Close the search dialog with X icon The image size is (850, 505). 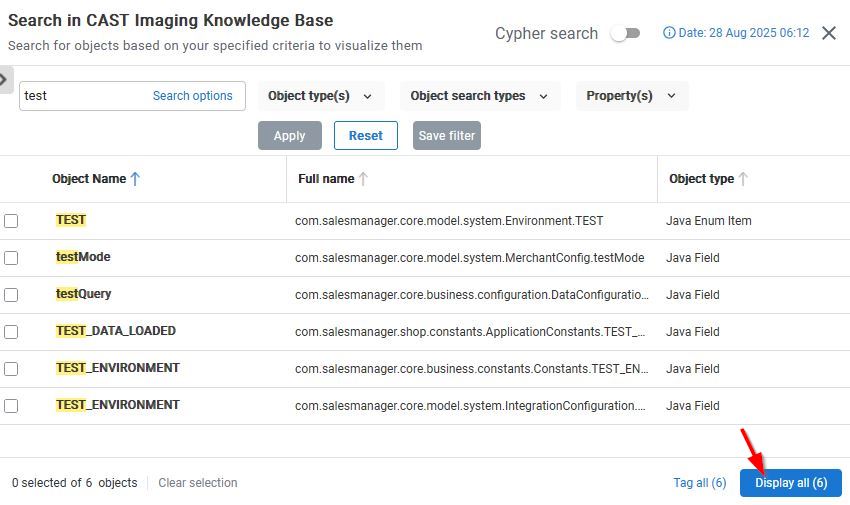(829, 33)
